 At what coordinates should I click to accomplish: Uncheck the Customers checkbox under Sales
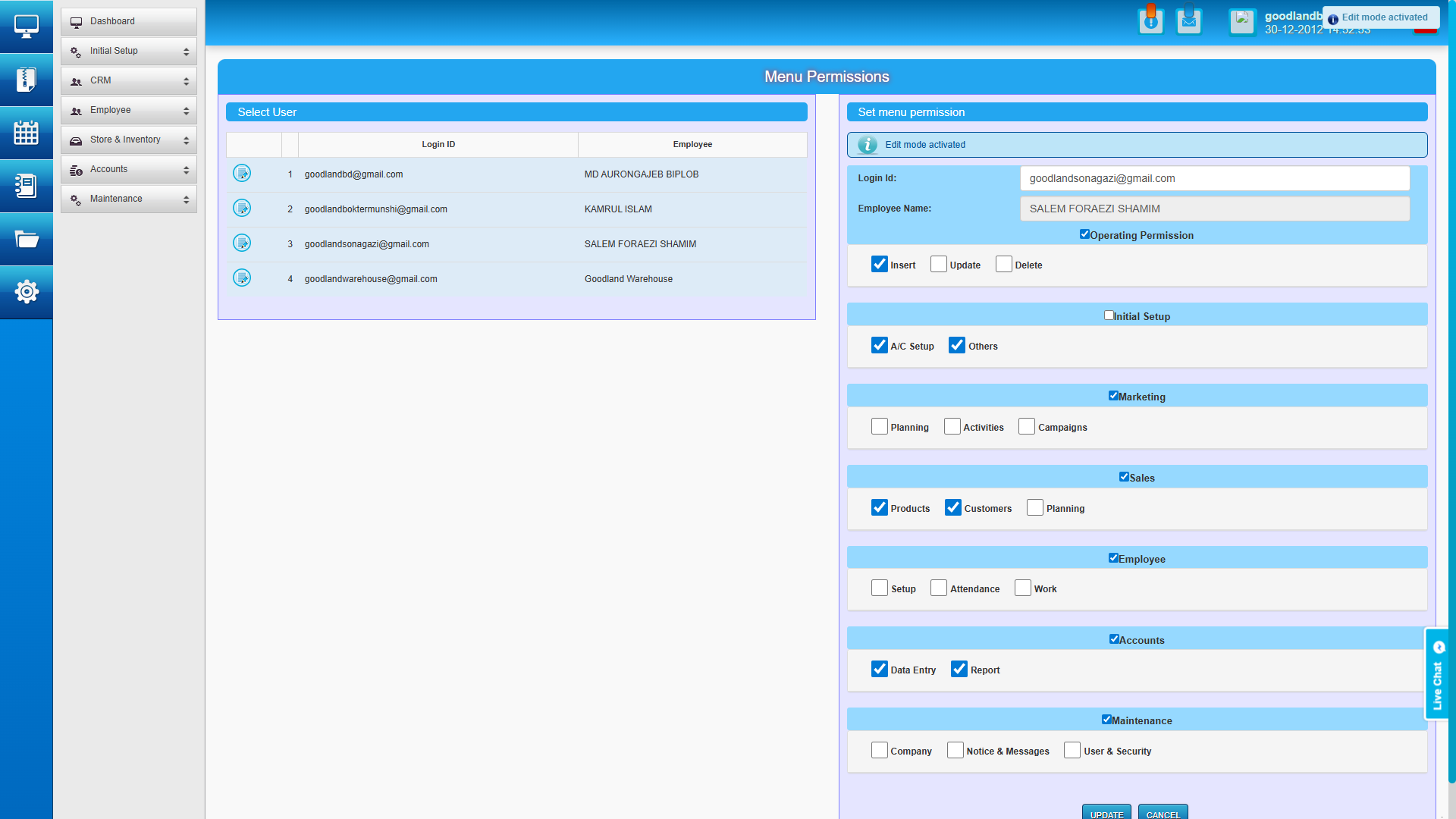953,507
